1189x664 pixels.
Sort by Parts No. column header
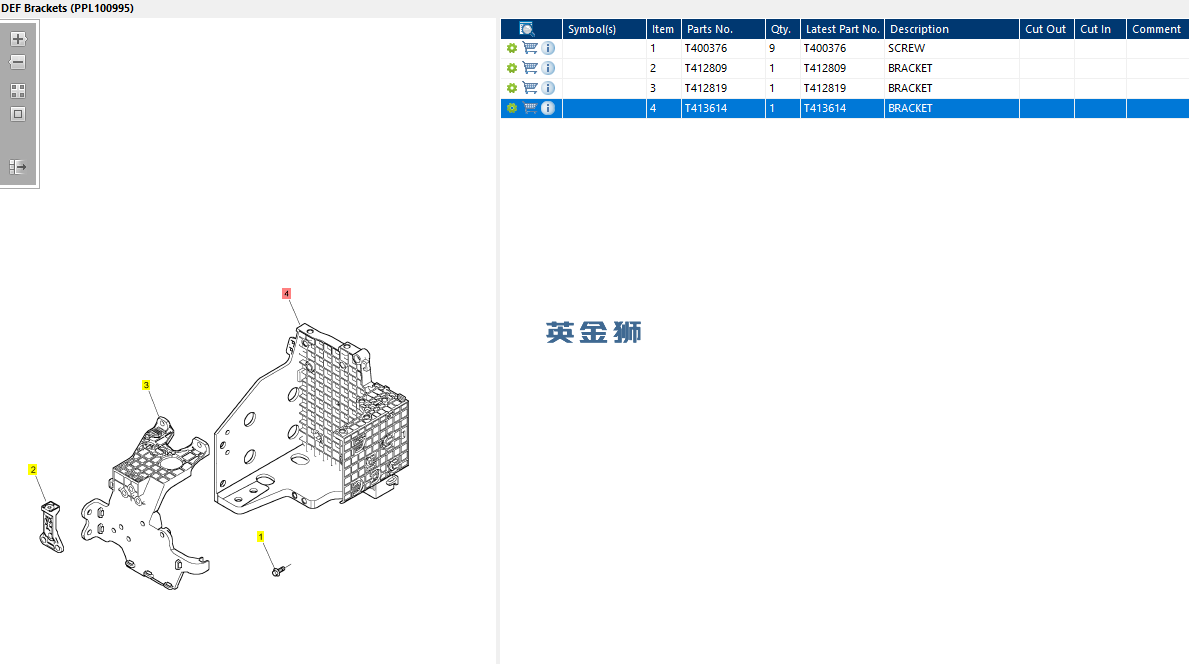(723, 29)
